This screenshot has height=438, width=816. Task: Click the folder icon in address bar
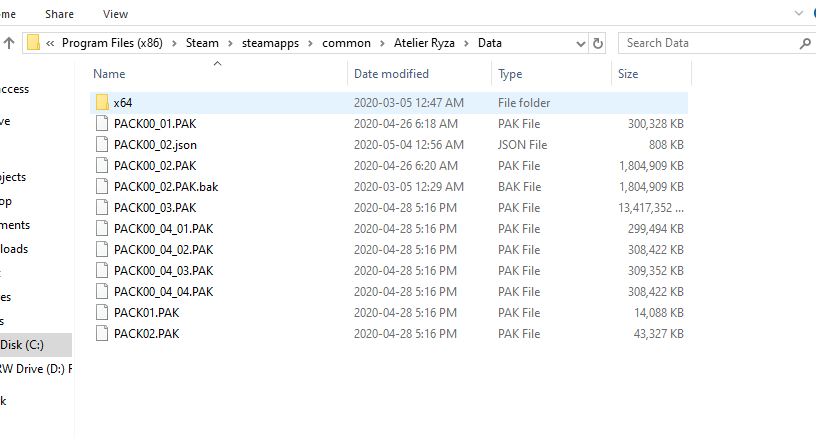(x=34, y=43)
